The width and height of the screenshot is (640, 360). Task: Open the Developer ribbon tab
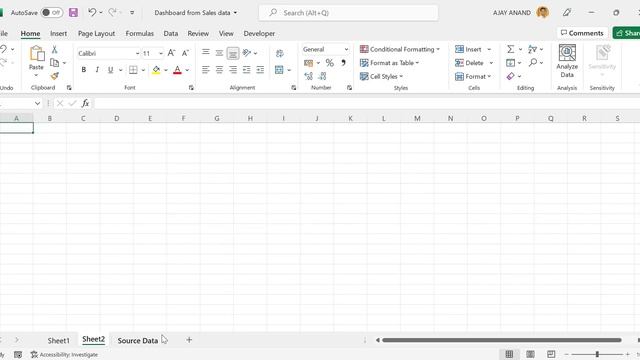tap(259, 33)
